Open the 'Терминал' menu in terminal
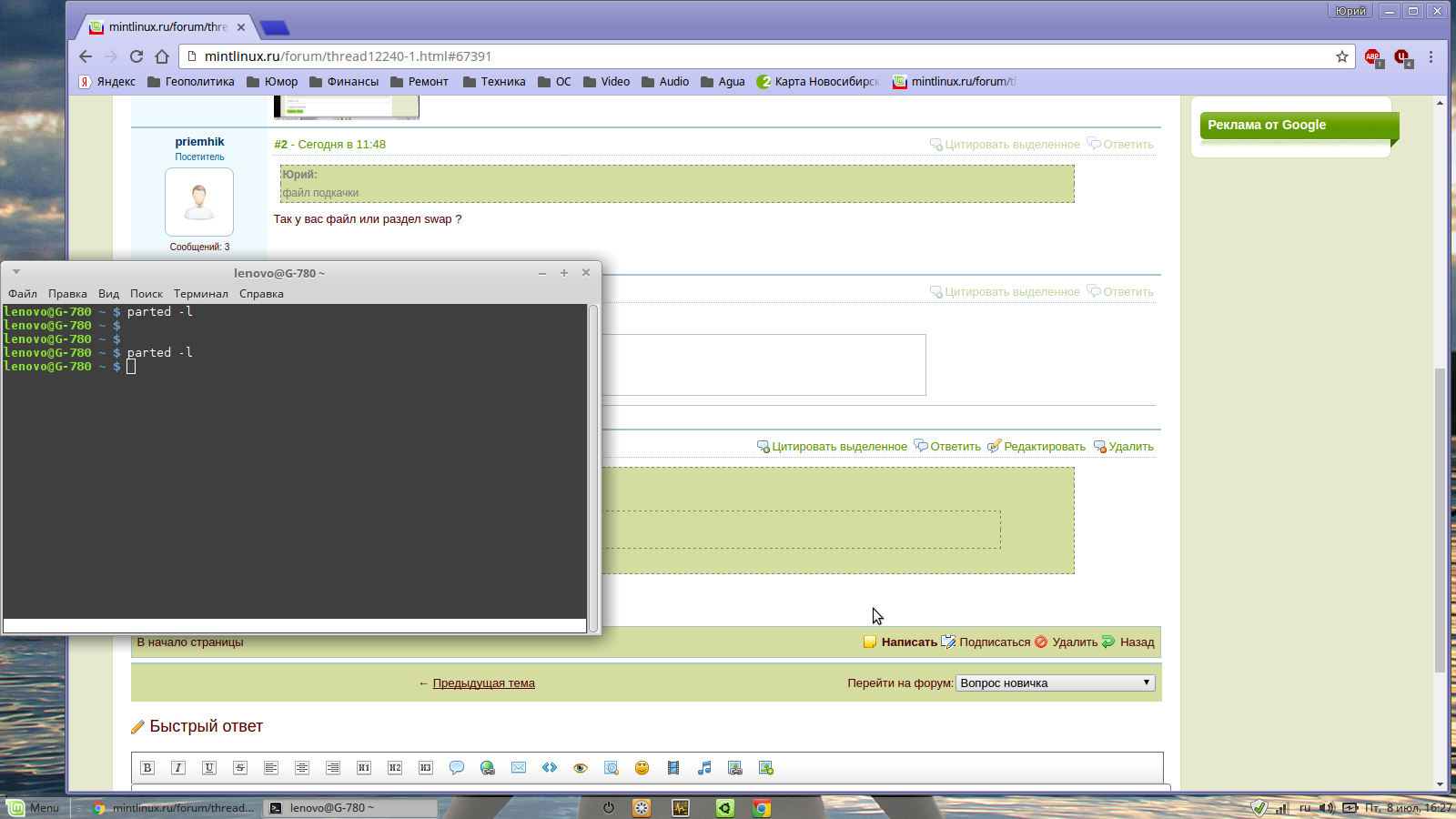 (200, 294)
